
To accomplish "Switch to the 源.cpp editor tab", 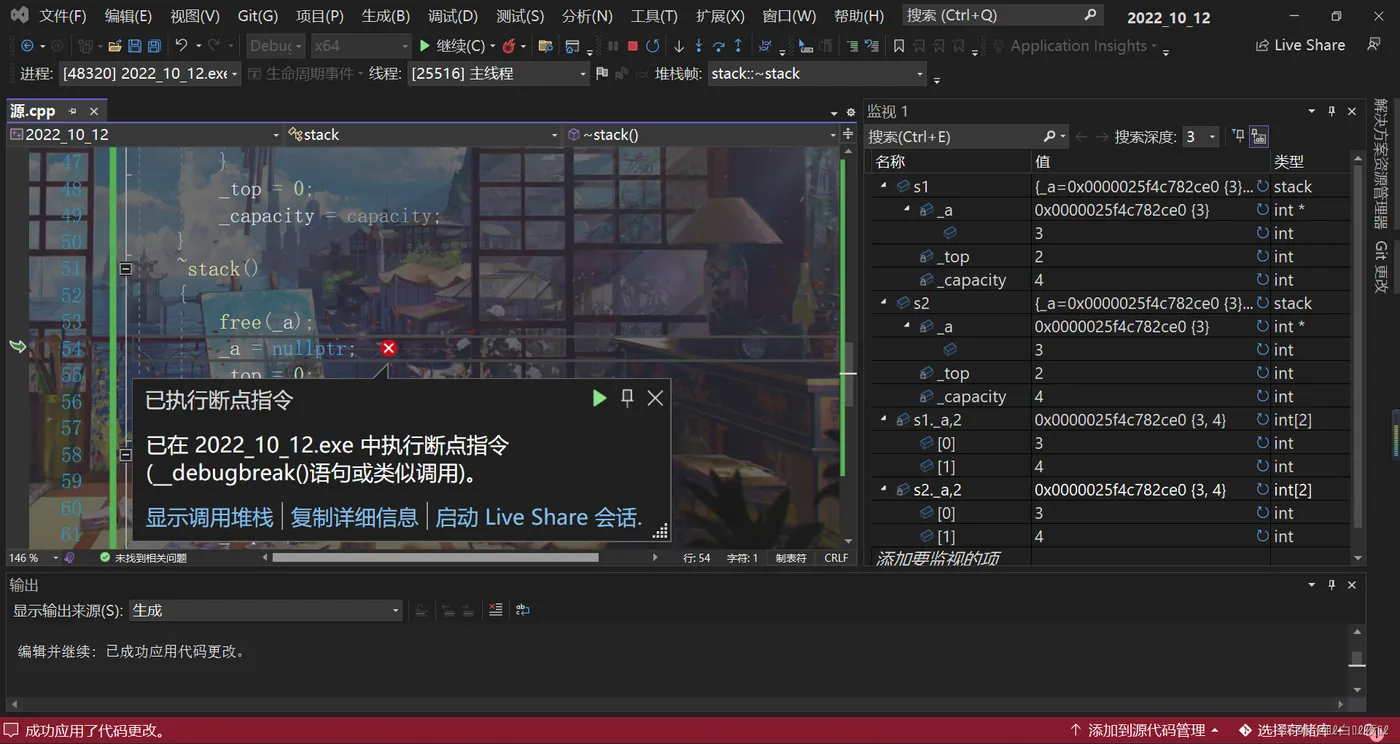I will pos(33,111).
